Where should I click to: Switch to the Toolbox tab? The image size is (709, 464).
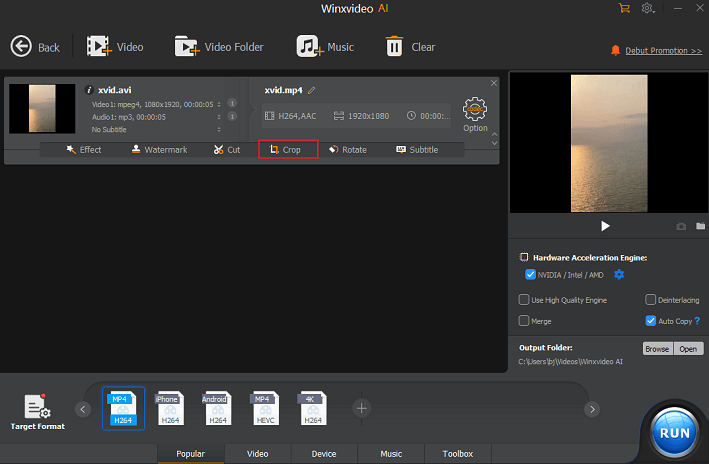[458, 454]
